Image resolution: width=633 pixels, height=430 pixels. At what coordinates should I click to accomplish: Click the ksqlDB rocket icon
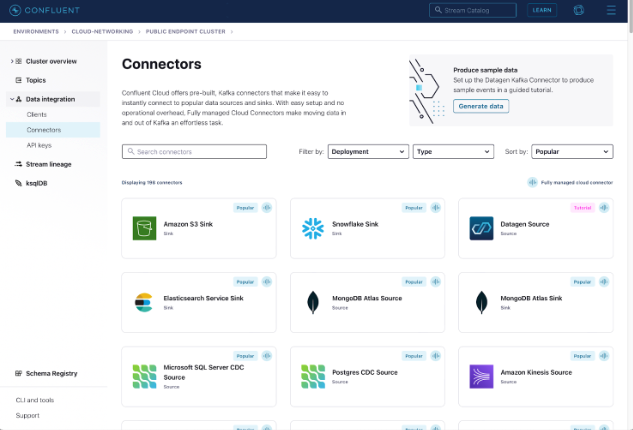point(19,183)
